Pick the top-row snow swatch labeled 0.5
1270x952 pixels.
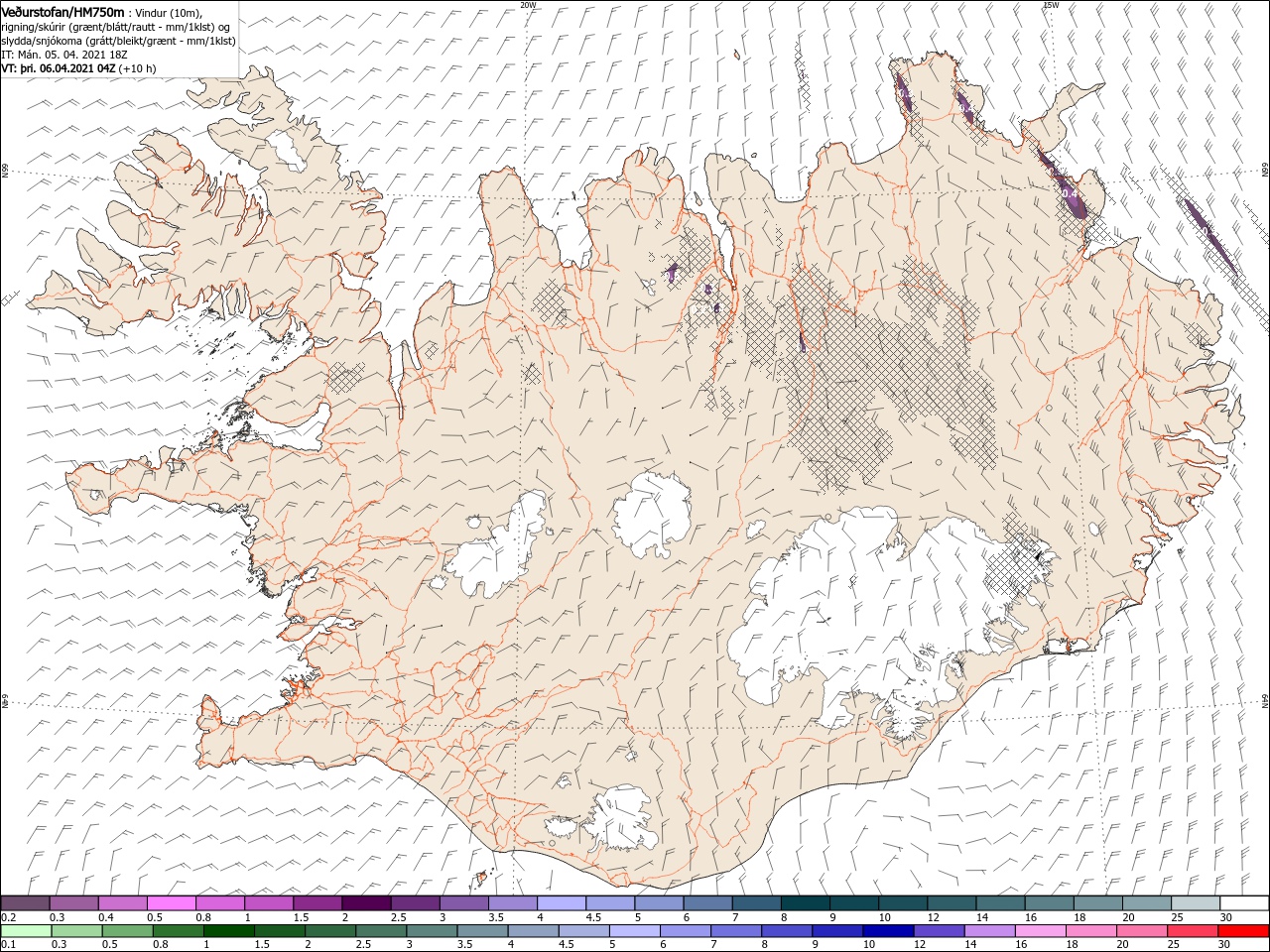pyautogui.click(x=172, y=902)
